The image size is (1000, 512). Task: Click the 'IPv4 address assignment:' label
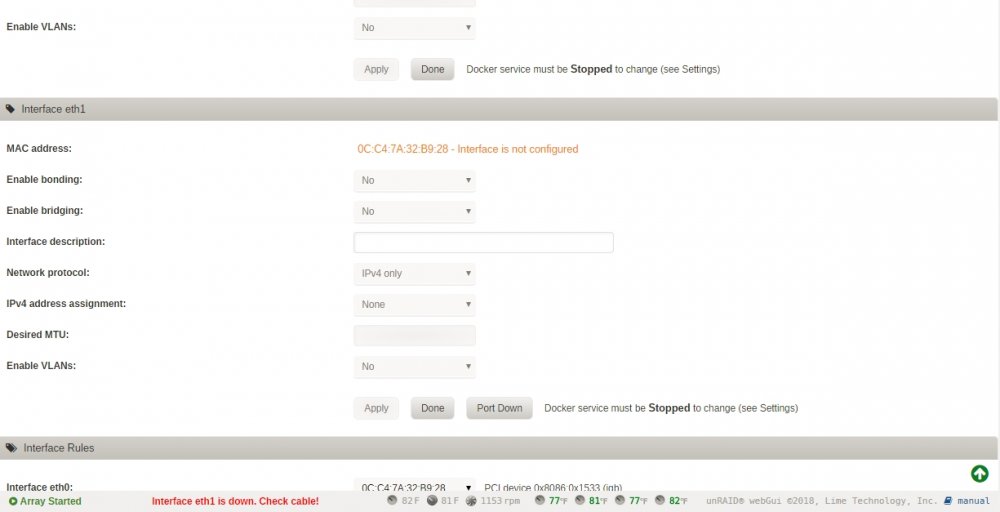click(x=66, y=304)
